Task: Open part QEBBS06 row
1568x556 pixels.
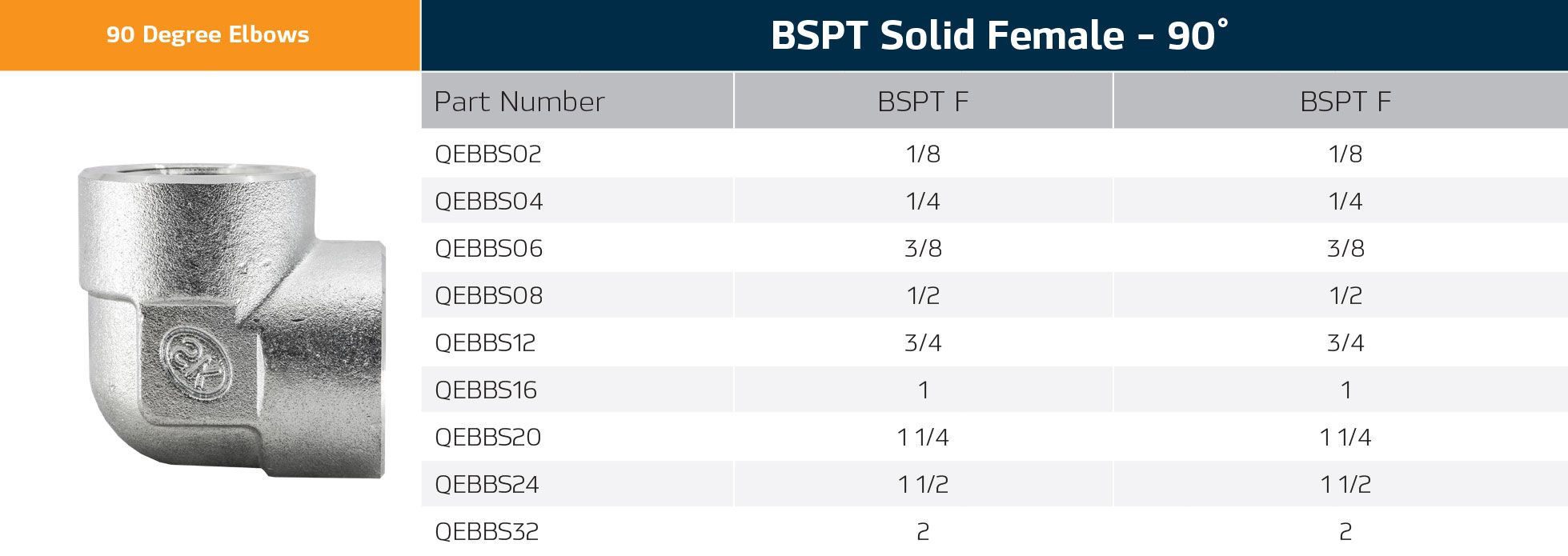Action: (x=489, y=248)
